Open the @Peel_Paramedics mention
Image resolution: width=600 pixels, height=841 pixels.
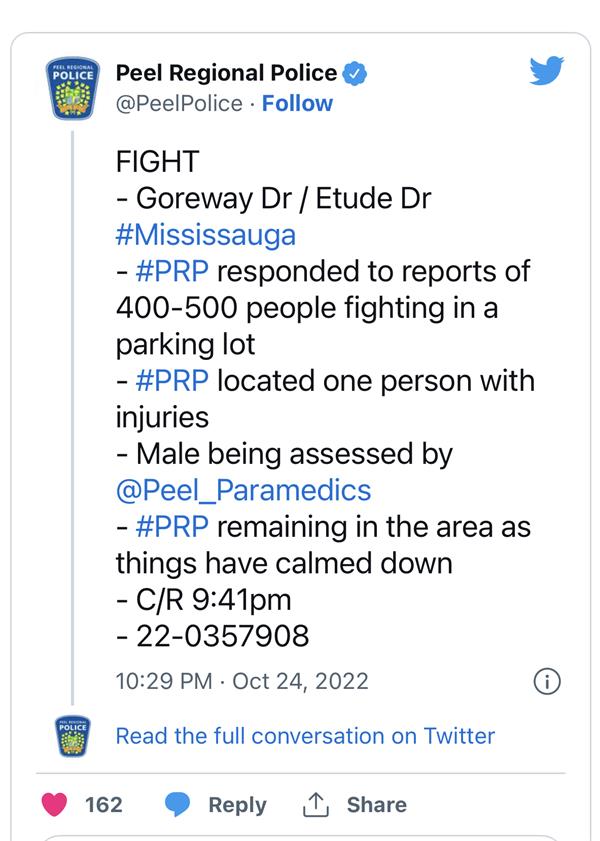(x=243, y=490)
